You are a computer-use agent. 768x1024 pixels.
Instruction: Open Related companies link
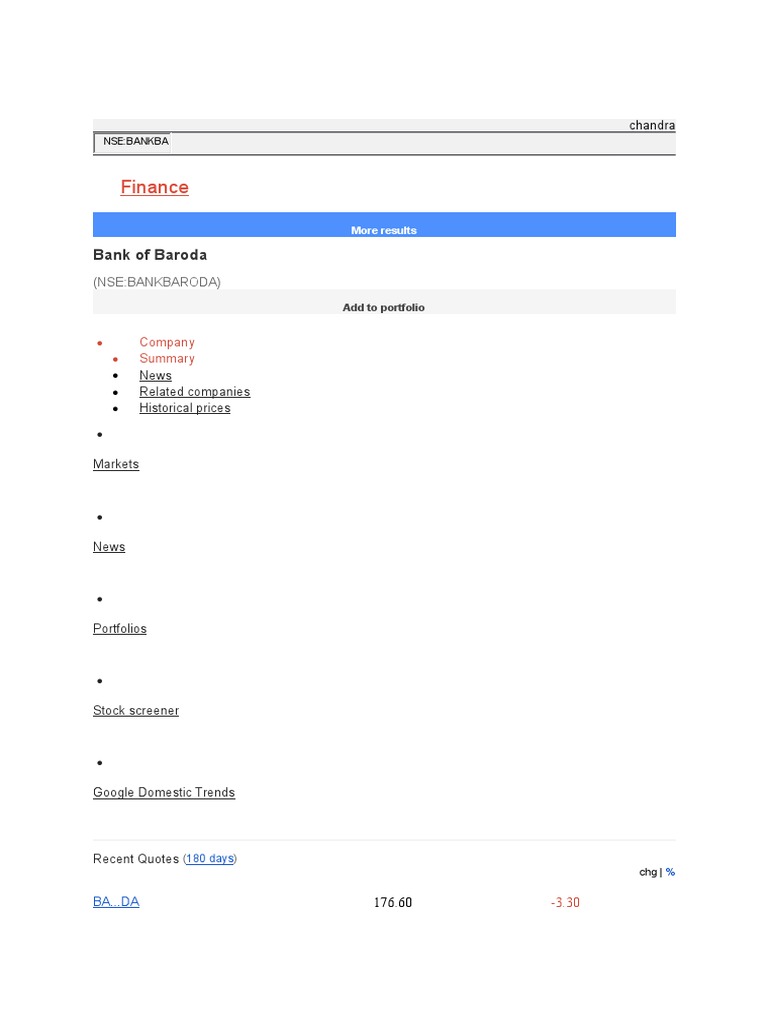pyautogui.click(x=194, y=391)
